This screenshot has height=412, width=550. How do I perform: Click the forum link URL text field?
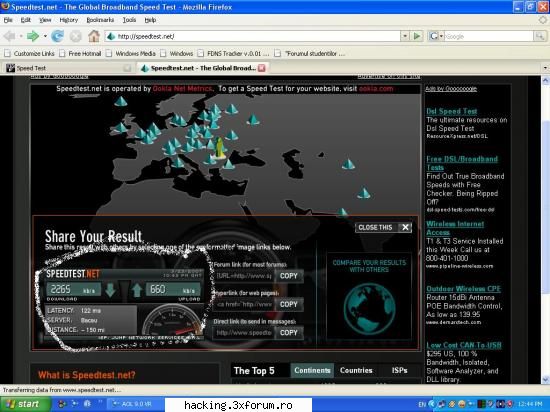pyautogui.click(x=244, y=276)
